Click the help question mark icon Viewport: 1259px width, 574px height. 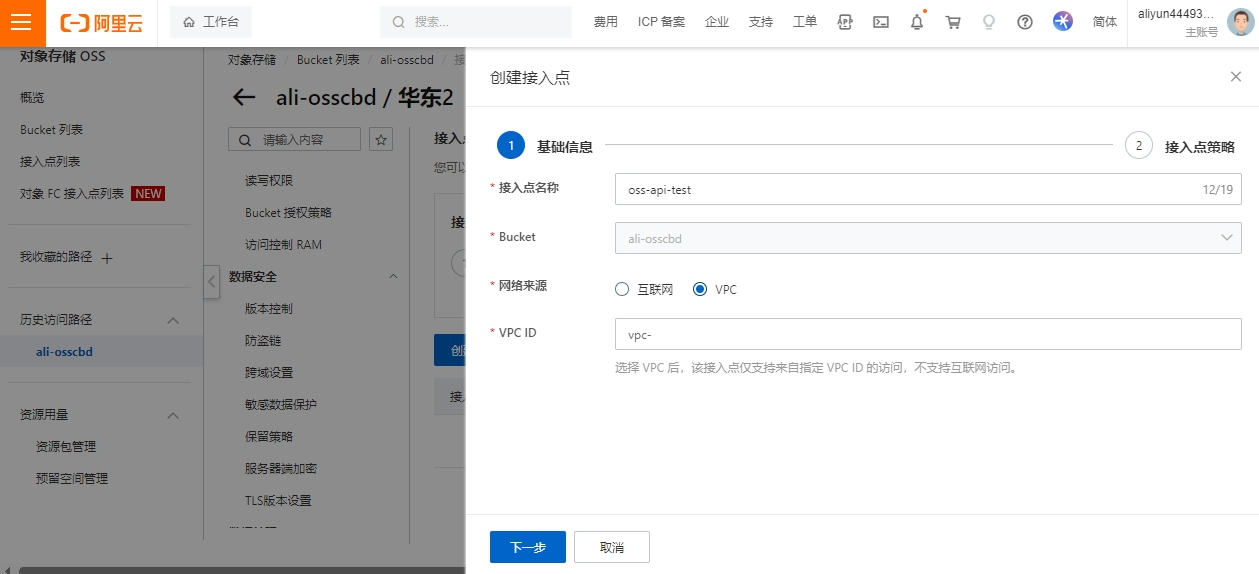coord(1024,22)
